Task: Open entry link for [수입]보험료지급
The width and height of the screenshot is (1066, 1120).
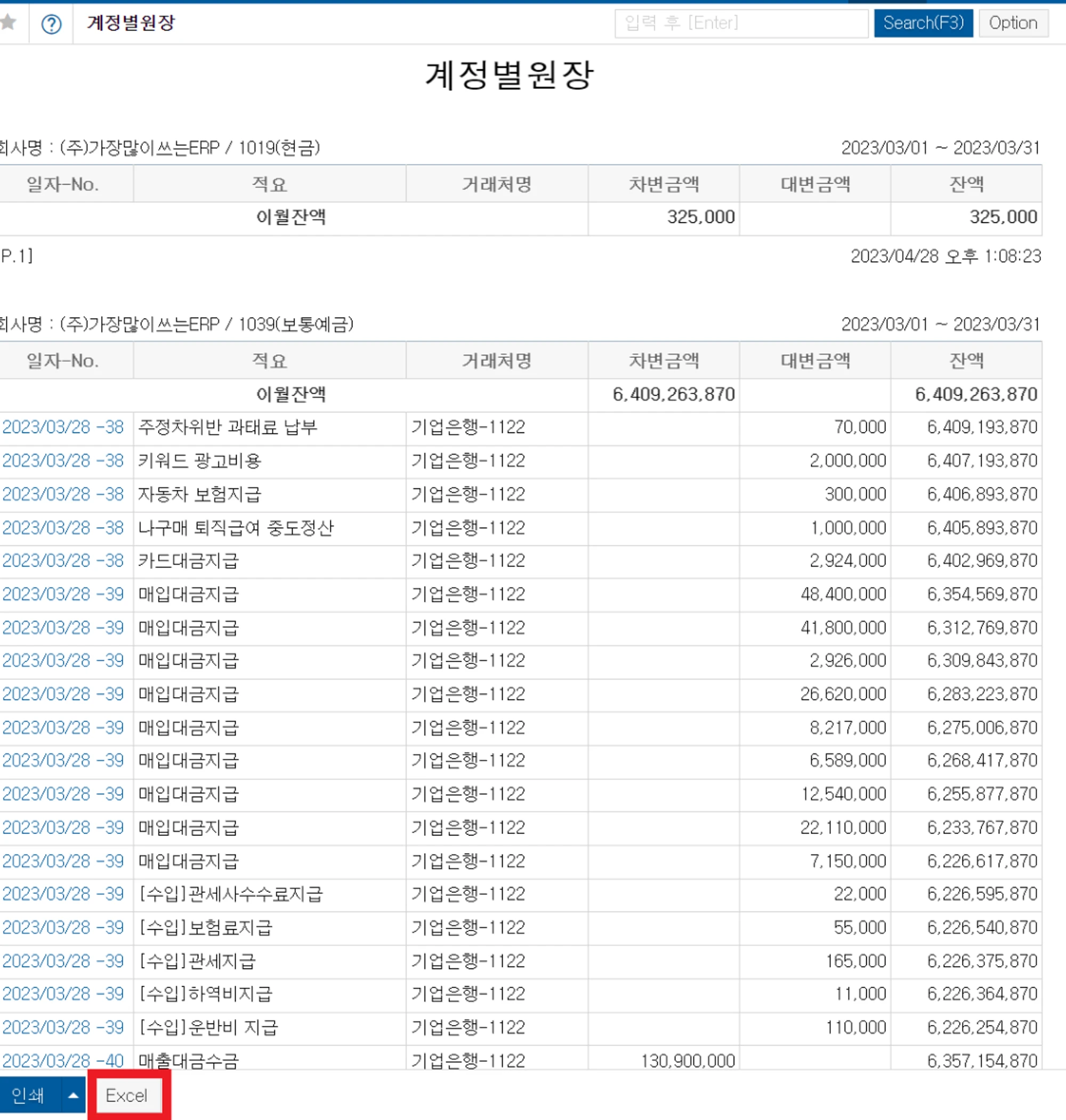Action: [x=63, y=928]
